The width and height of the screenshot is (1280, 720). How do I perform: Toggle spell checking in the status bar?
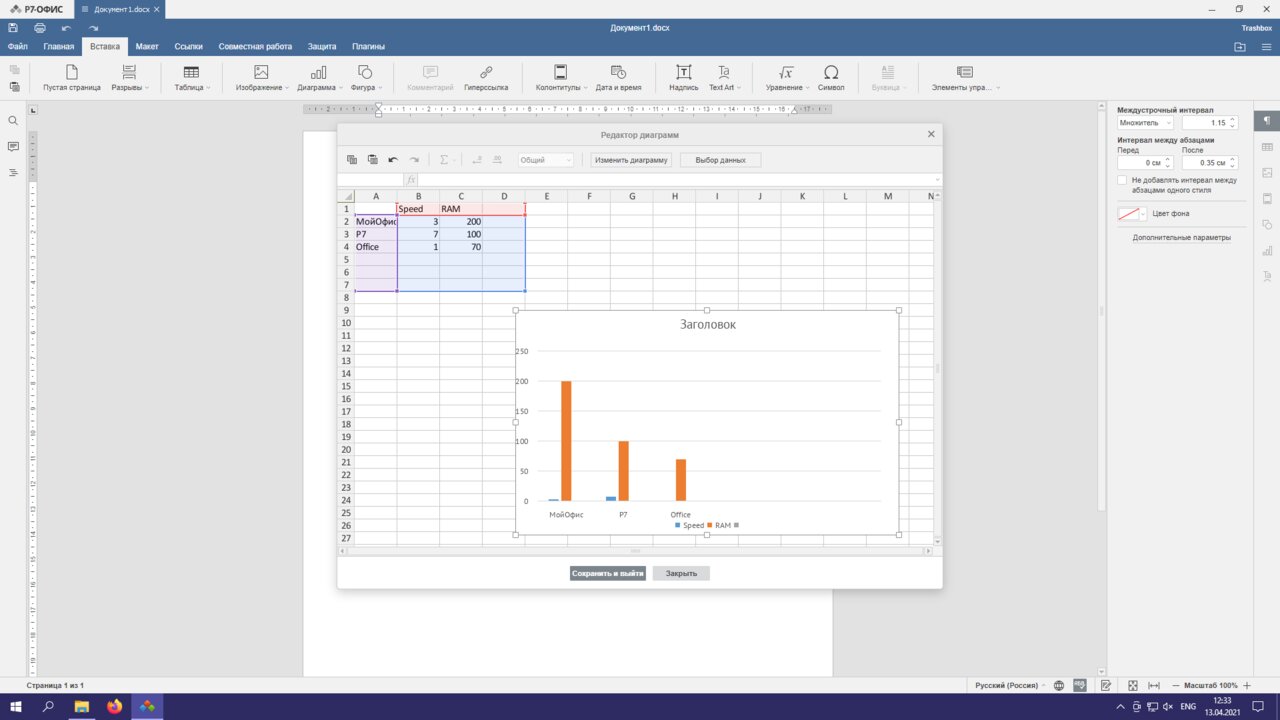[x=1080, y=685]
